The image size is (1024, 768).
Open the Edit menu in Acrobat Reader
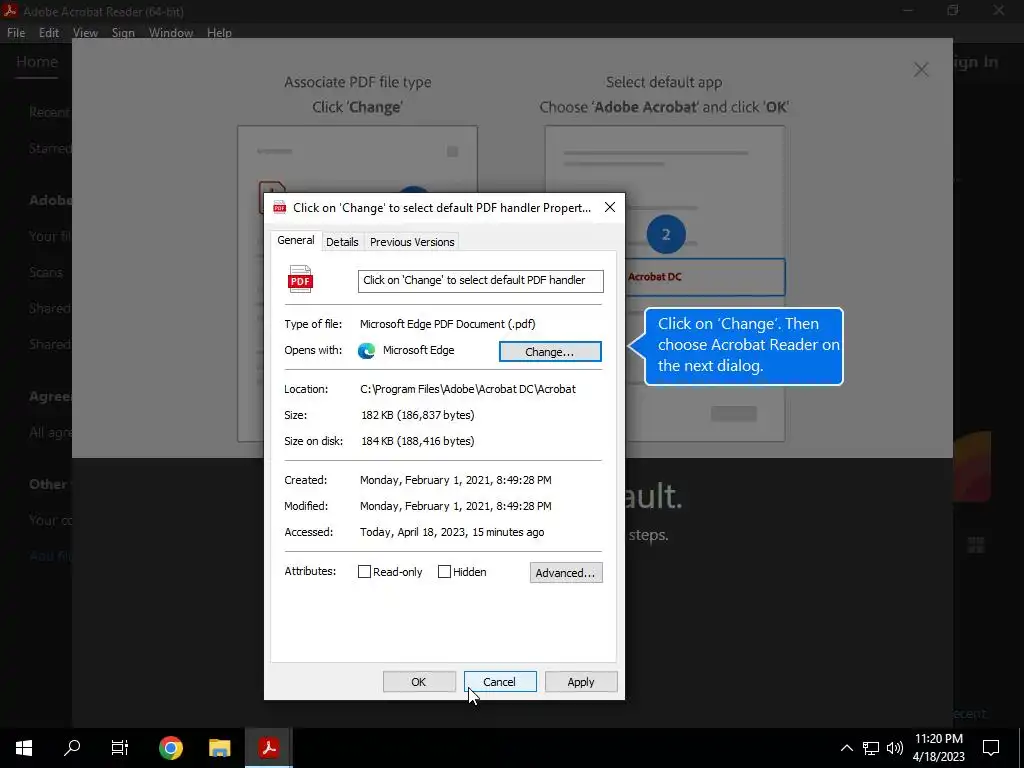pyautogui.click(x=49, y=33)
